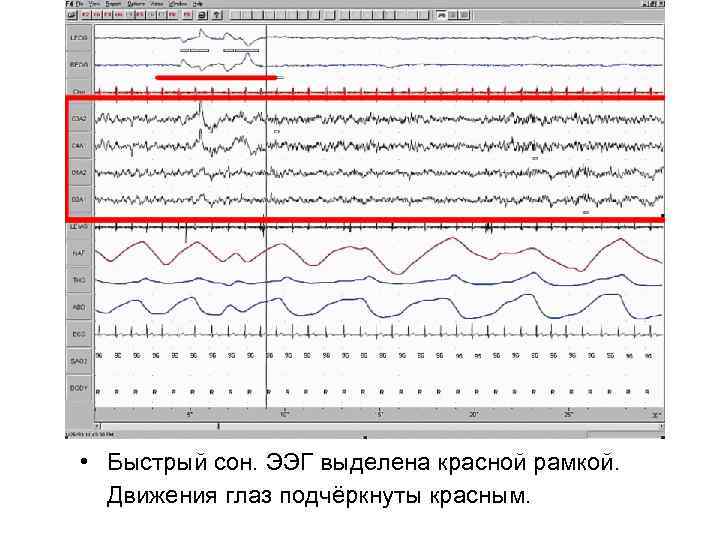
Task: Select the C4A1 EEG channel label
Action: click(79, 146)
